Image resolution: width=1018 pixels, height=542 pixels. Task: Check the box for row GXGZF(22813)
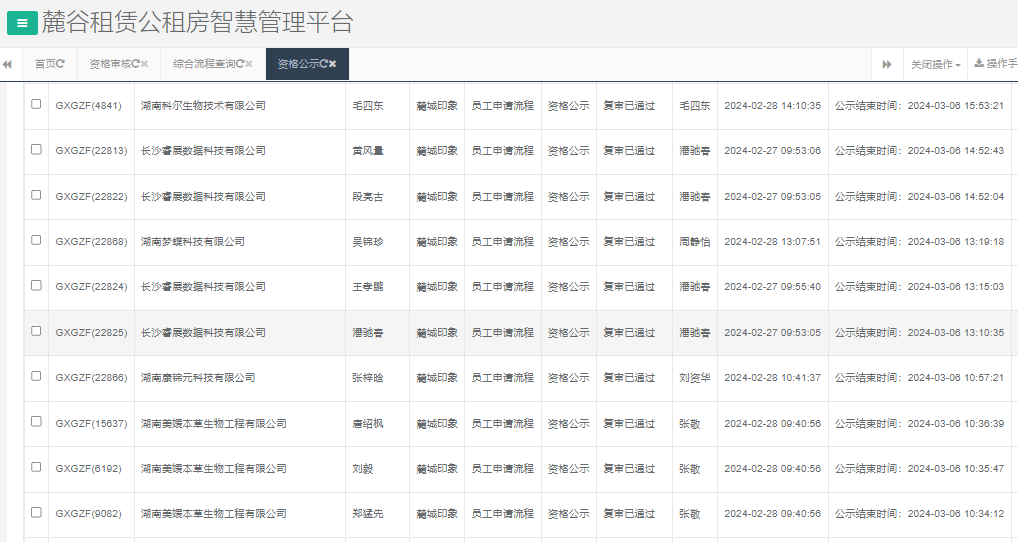(36, 149)
